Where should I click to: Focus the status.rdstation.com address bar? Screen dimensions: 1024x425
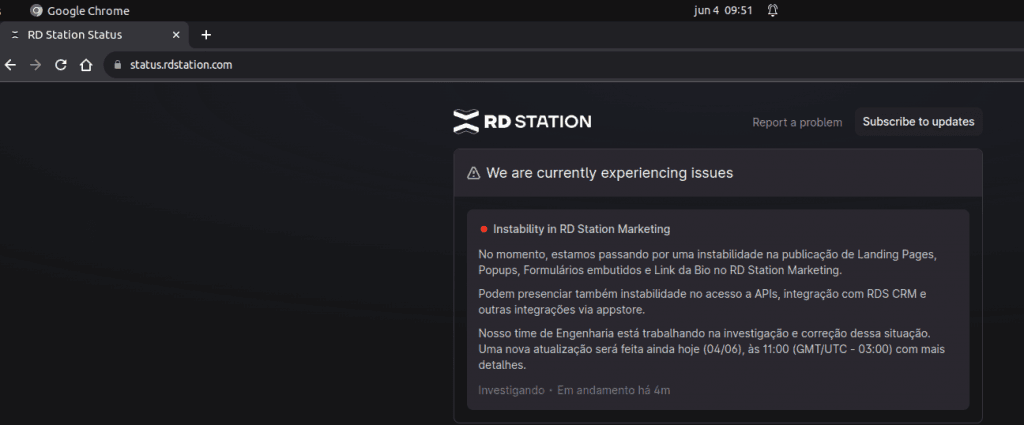[400, 65]
